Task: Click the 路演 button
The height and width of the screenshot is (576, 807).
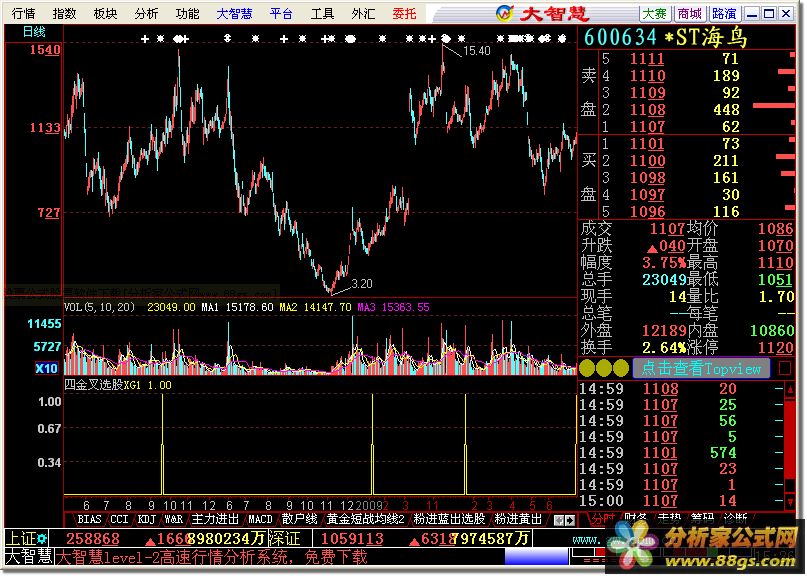Action: pyautogui.click(x=724, y=14)
